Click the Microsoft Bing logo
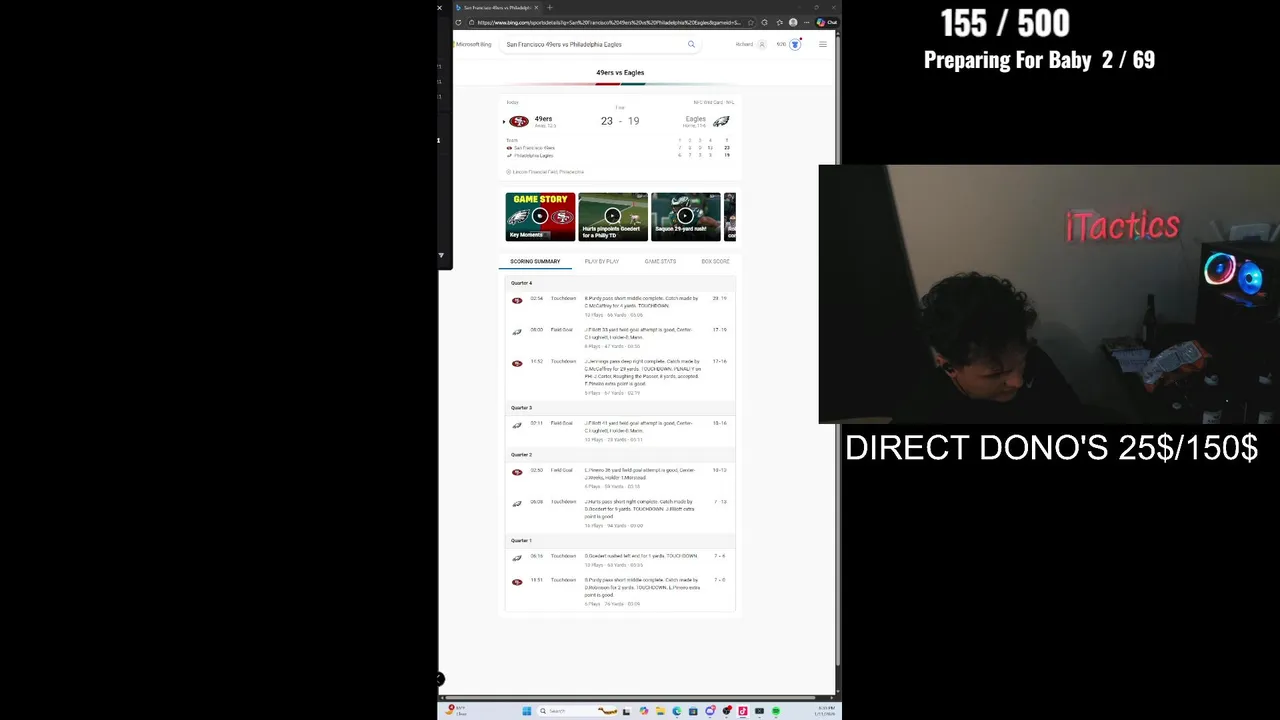This screenshot has height=720, width=1280. 473,44
